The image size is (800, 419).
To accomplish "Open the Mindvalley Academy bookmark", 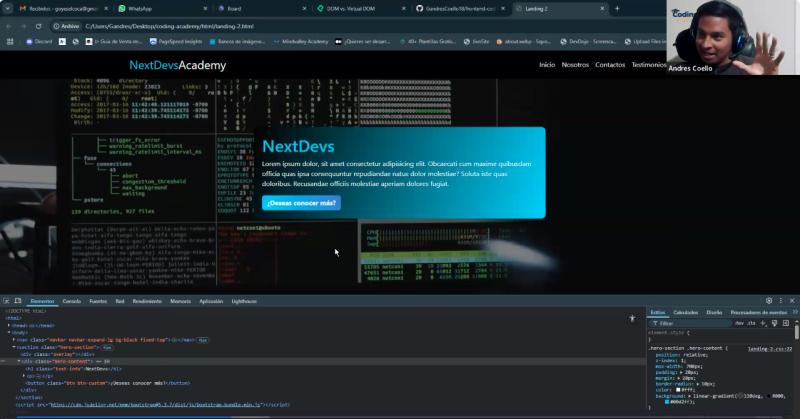I will [301, 42].
